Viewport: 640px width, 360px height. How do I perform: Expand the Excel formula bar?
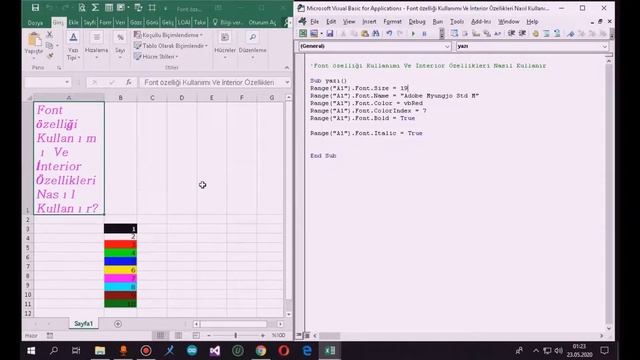(x=287, y=82)
